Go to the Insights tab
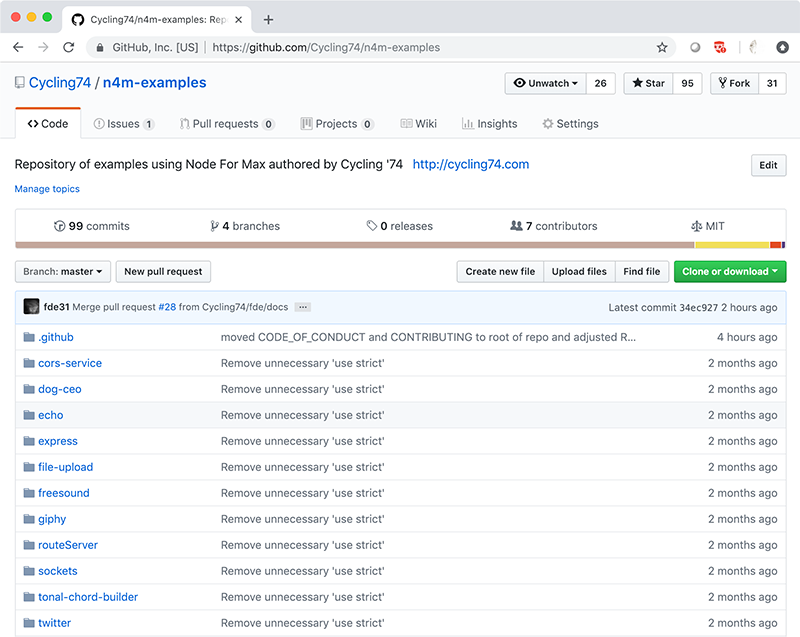Image resolution: width=800 pixels, height=637 pixels. coord(489,124)
